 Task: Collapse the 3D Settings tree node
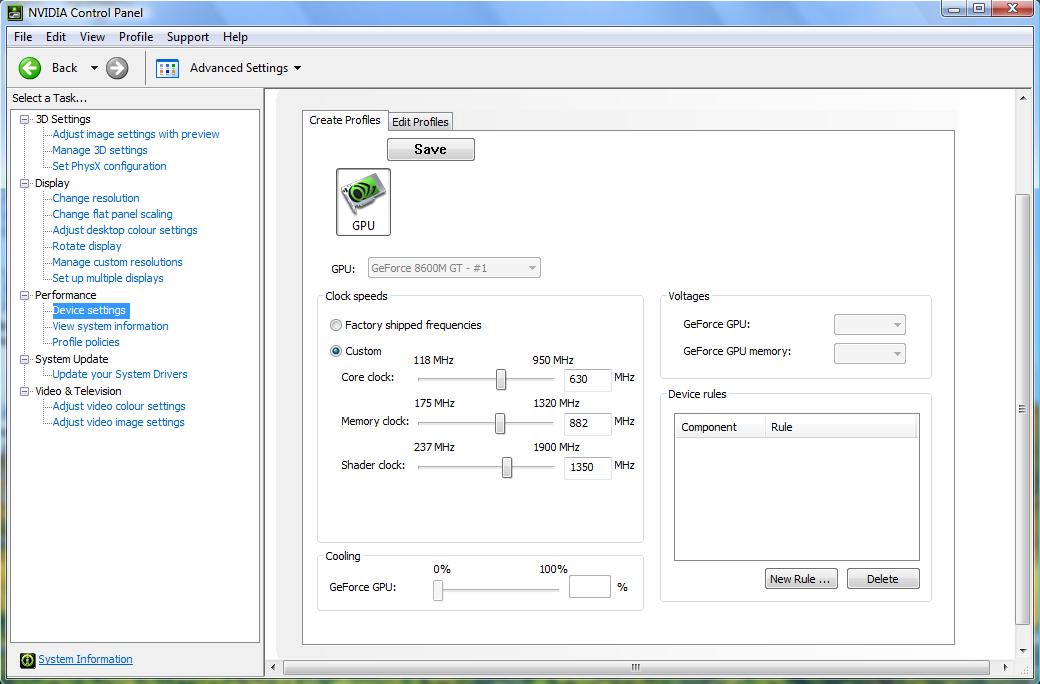point(25,119)
